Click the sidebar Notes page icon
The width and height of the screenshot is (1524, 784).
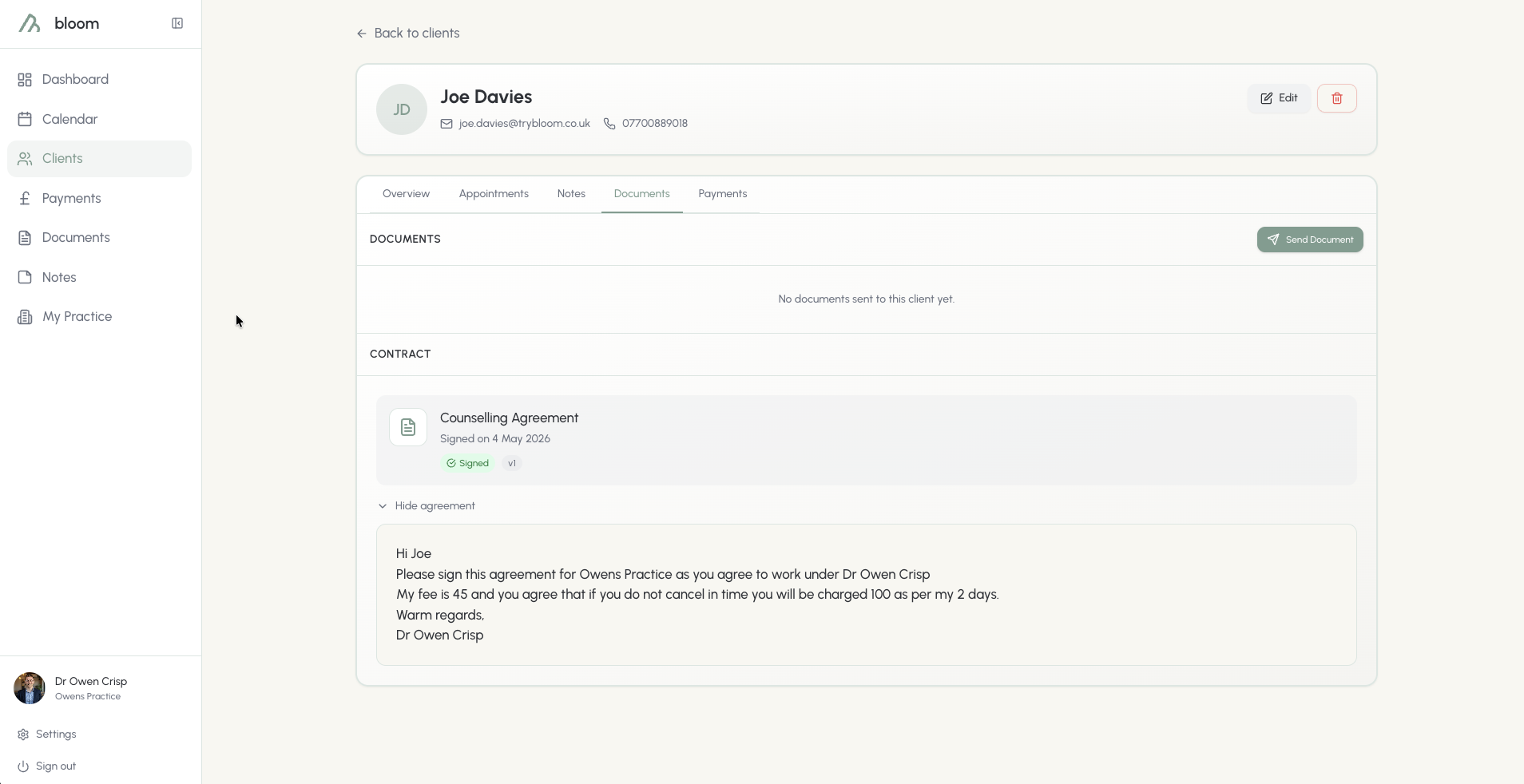point(25,277)
